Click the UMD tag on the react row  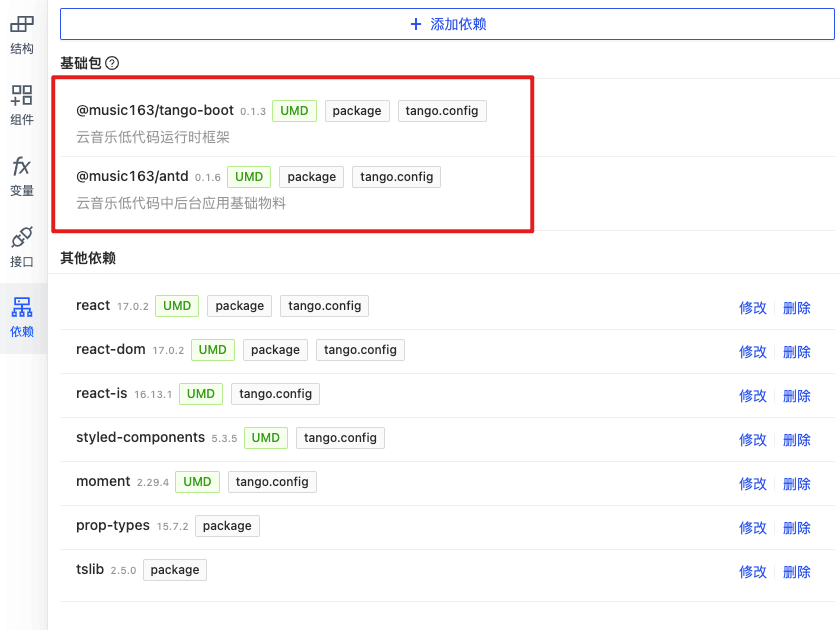click(x=177, y=306)
